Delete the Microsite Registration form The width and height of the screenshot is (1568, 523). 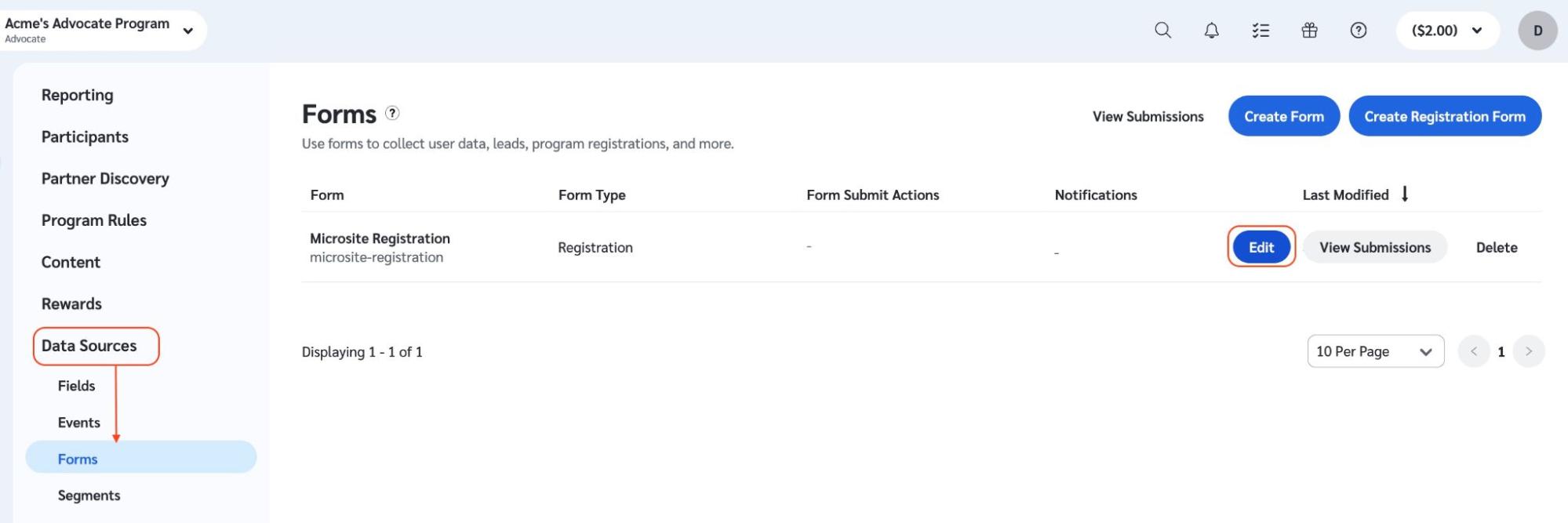click(1496, 247)
